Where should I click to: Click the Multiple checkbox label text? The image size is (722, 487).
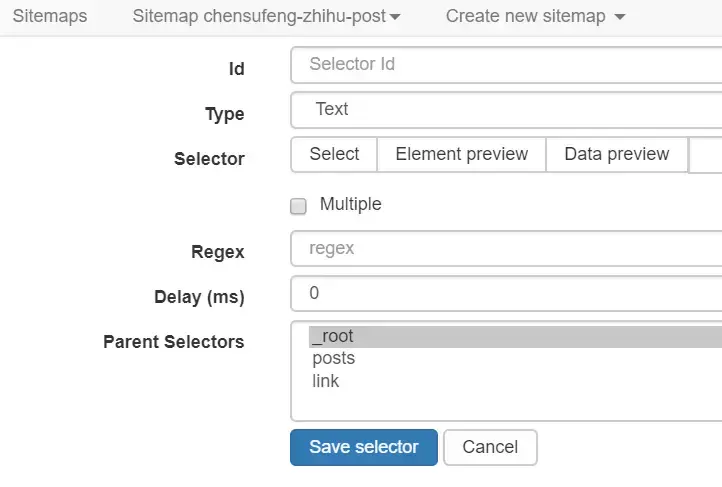point(350,204)
